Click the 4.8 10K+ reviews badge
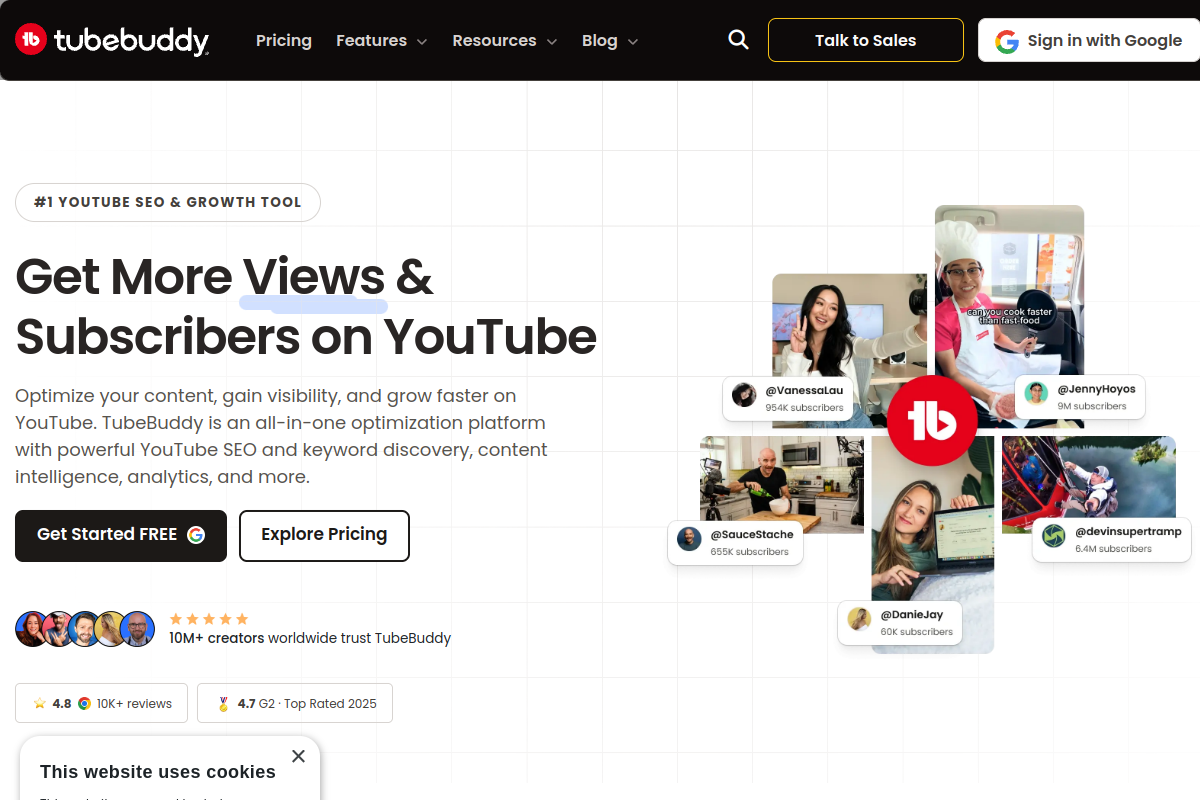The width and height of the screenshot is (1200, 800). point(102,703)
